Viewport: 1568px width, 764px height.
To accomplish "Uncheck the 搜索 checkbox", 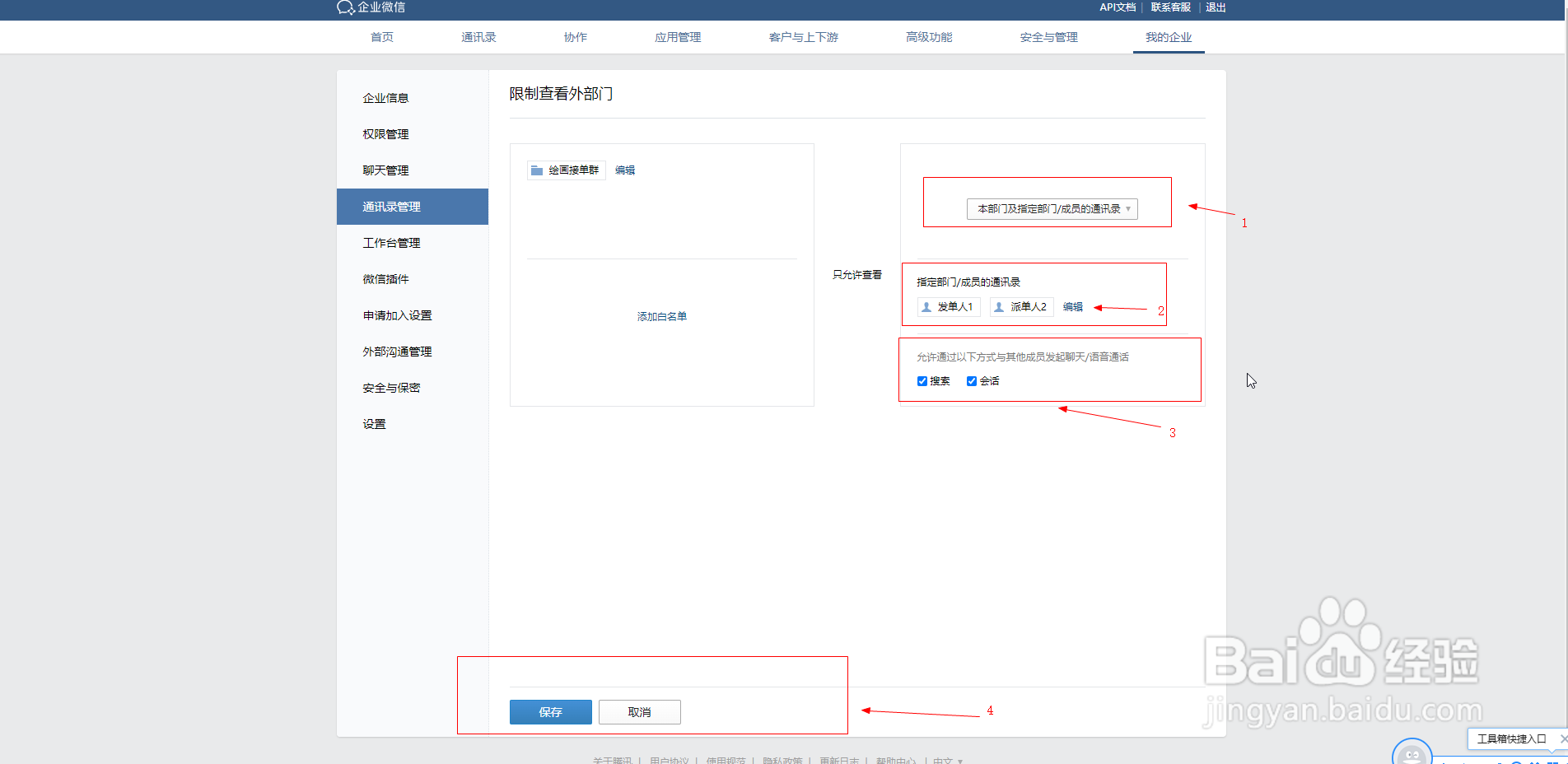I will click(x=923, y=380).
